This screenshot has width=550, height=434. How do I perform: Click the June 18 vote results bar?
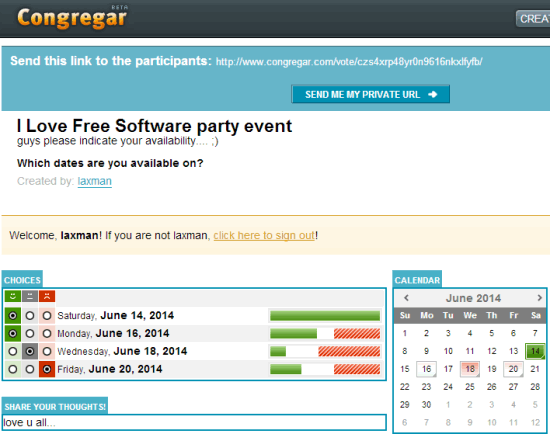pos(325,351)
